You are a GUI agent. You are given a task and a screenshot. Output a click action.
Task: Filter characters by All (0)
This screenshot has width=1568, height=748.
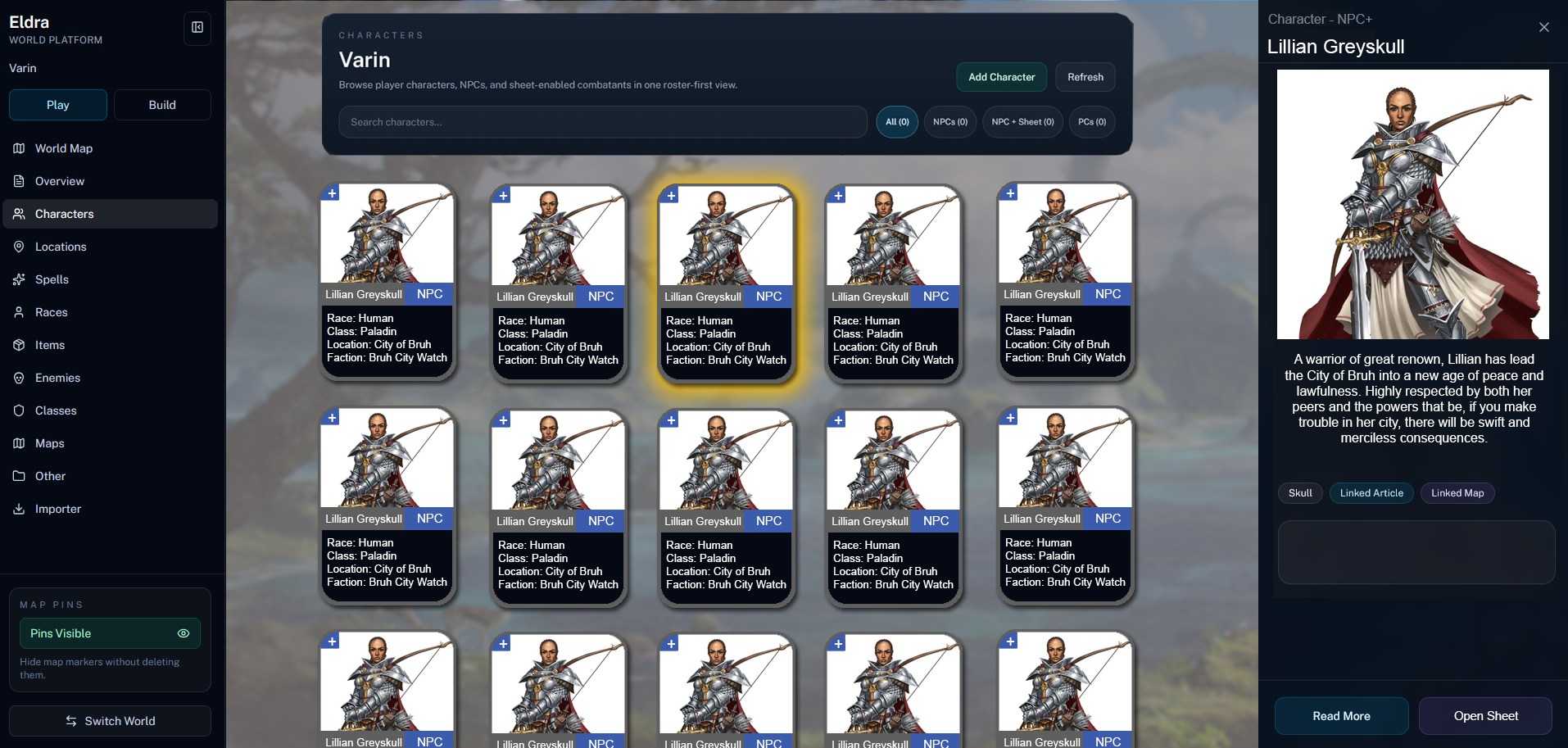coord(897,122)
